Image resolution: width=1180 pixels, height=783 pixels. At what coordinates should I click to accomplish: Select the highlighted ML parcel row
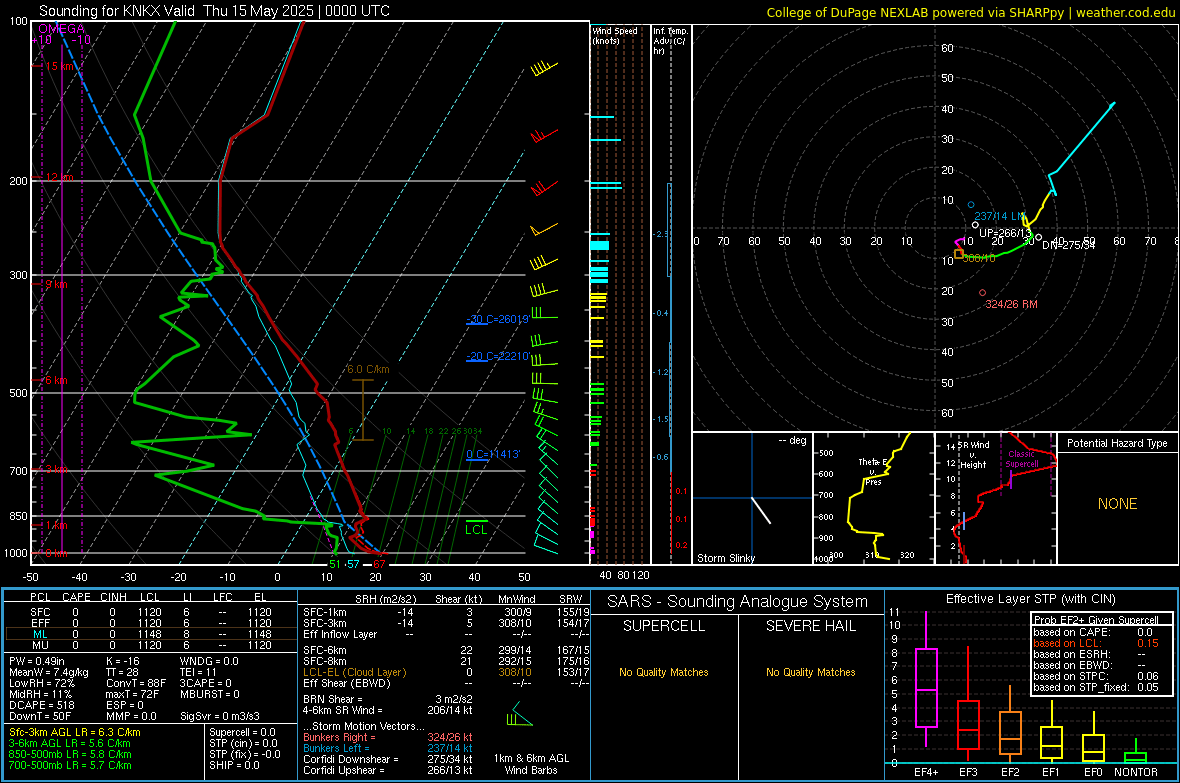(151, 634)
